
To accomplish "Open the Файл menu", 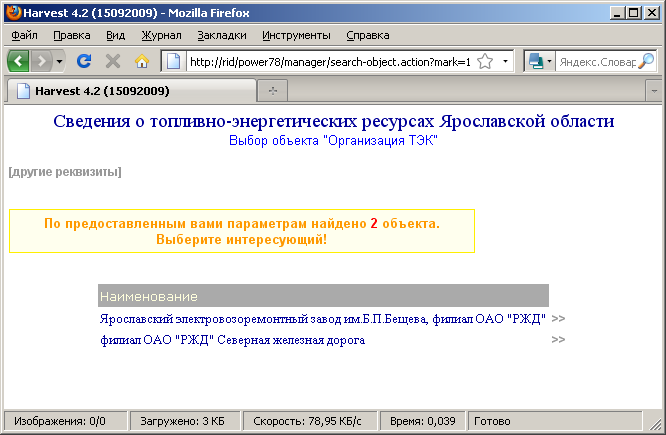I will [24, 35].
